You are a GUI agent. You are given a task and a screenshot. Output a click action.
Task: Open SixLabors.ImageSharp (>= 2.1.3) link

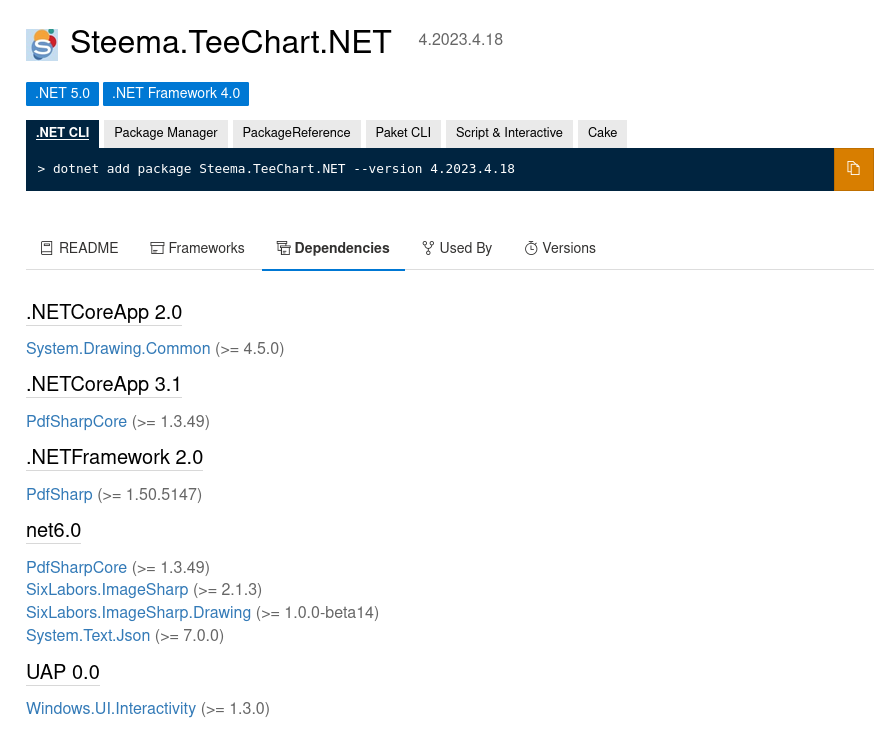click(x=107, y=590)
